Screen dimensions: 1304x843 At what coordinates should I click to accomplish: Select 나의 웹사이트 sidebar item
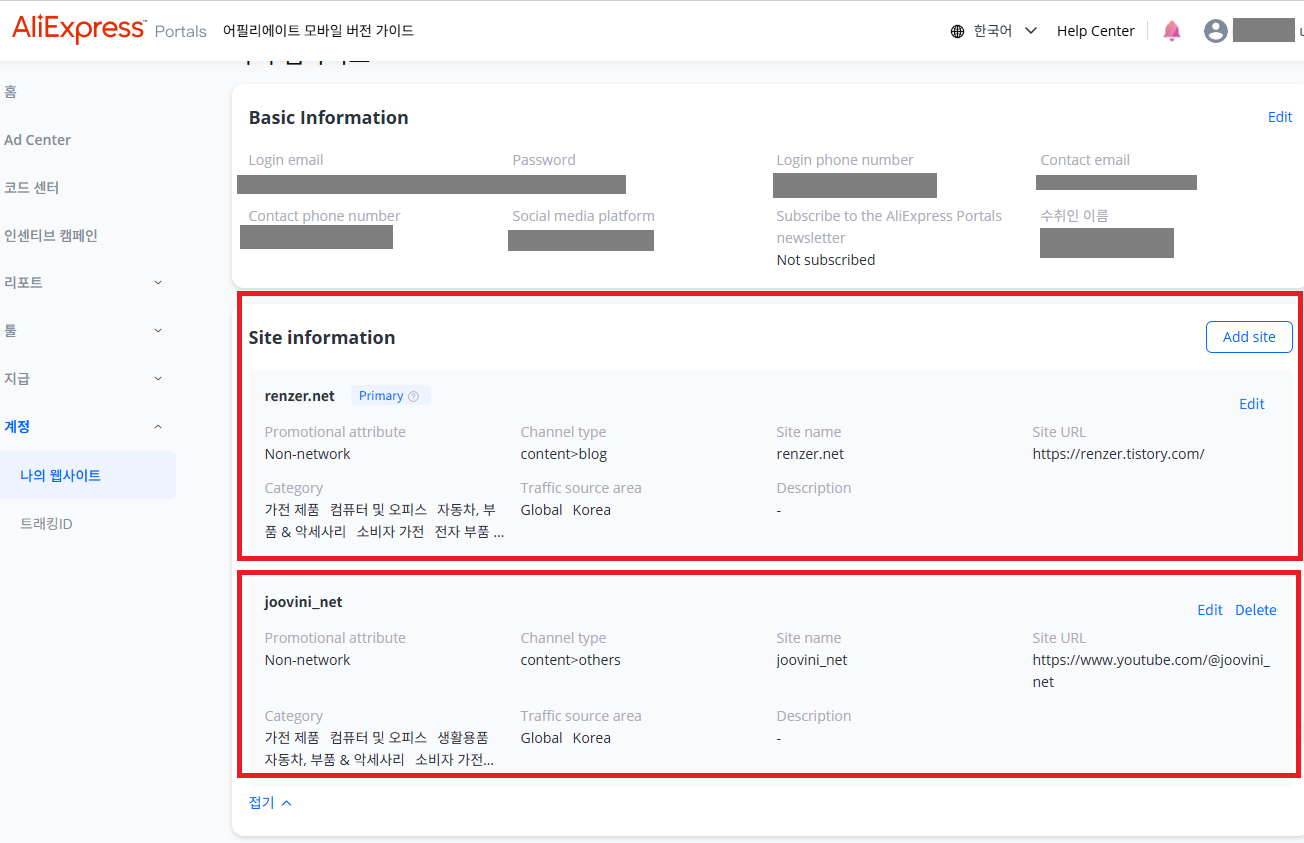pyautogui.click(x=88, y=475)
